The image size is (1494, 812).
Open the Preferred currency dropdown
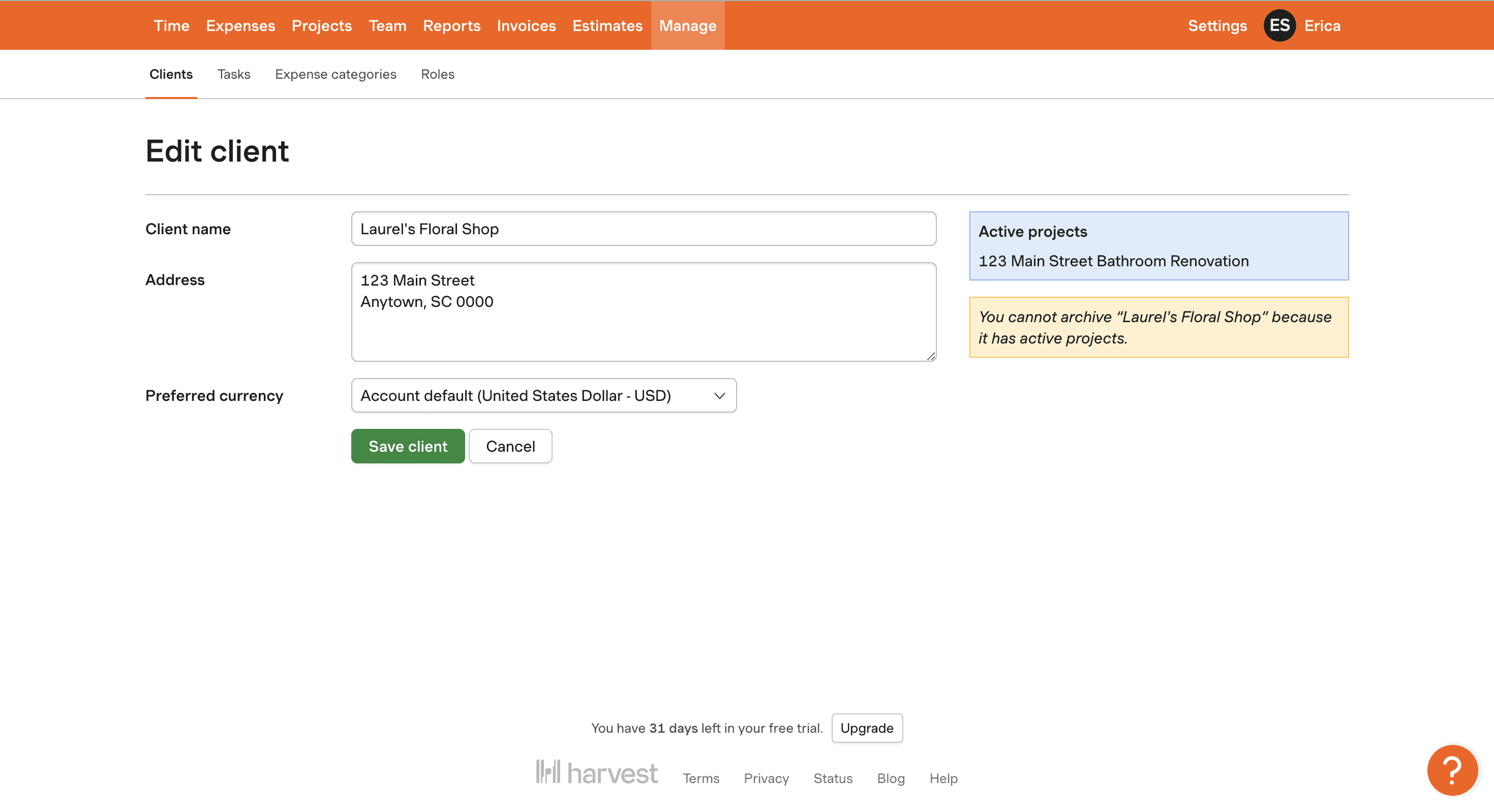click(x=543, y=395)
